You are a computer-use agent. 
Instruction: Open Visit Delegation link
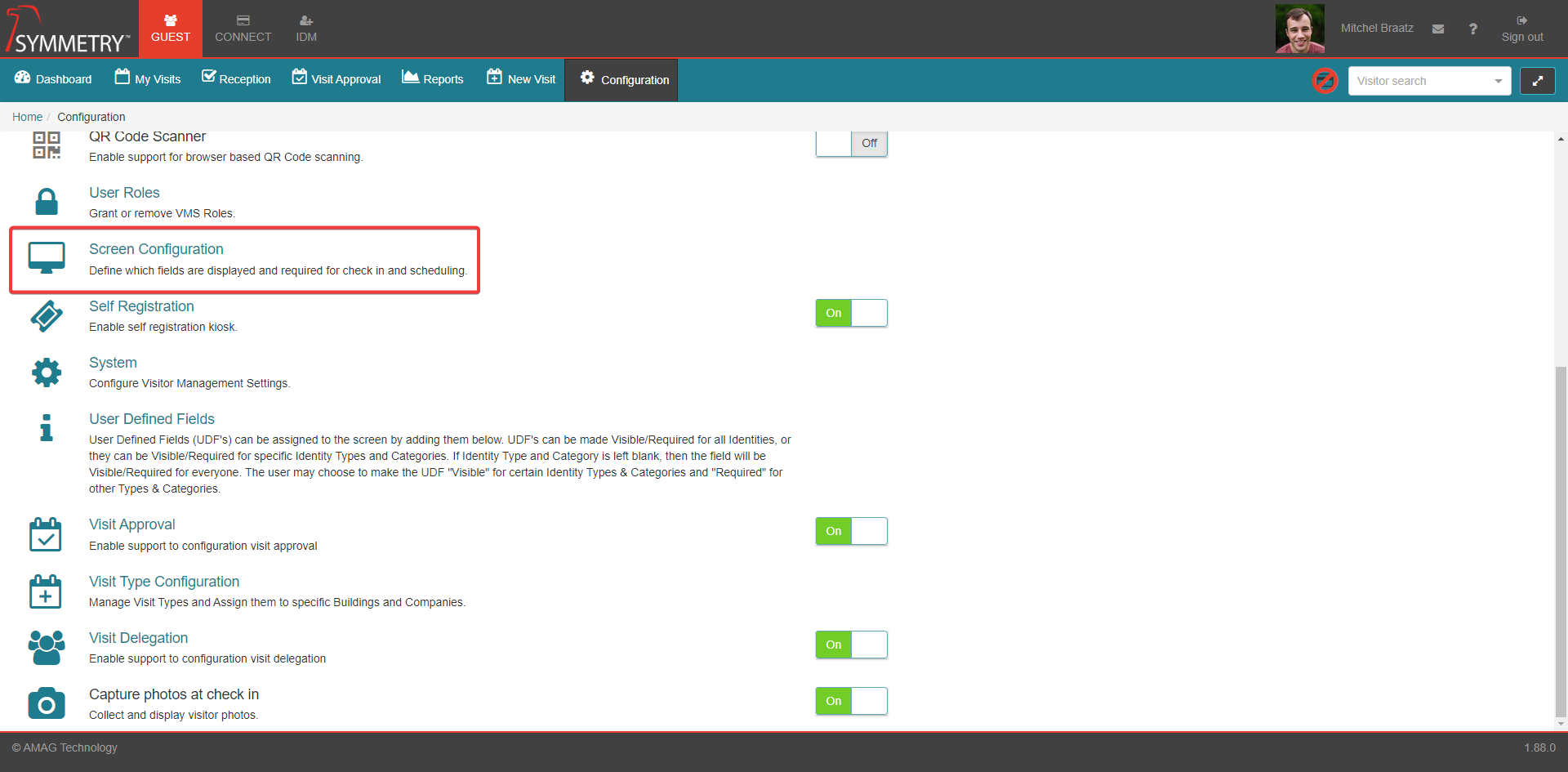(x=138, y=638)
